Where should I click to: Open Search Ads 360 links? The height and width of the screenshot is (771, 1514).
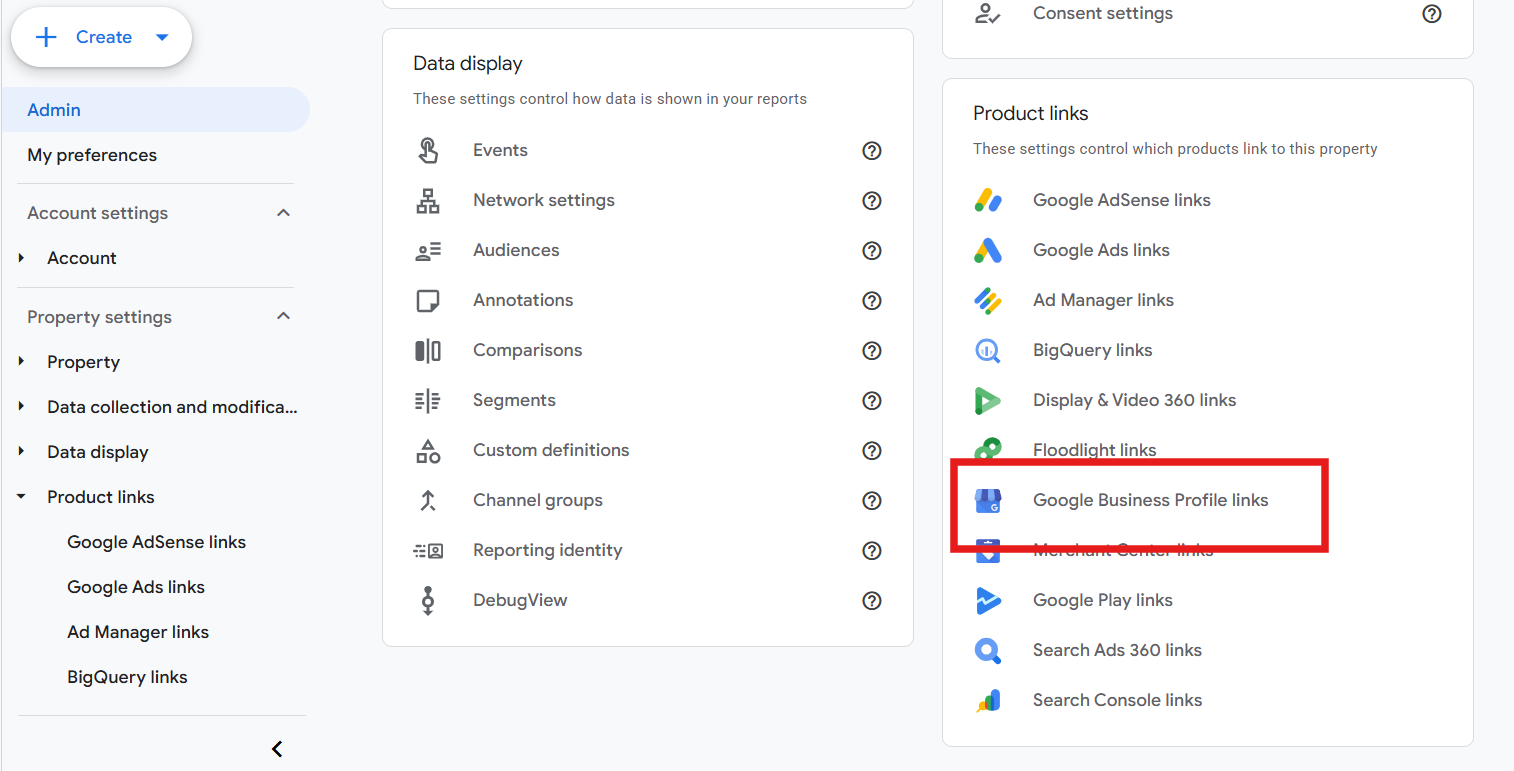pyautogui.click(x=1117, y=650)
